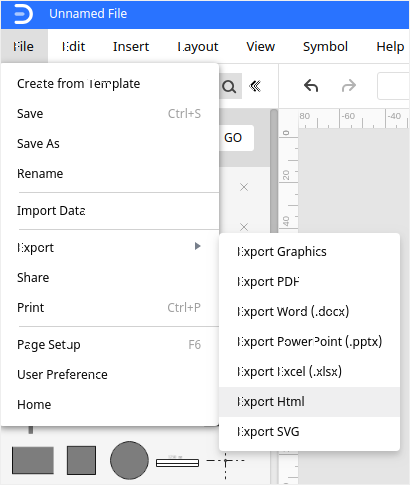
Task: Collapse the symbol library panel with the double chevron
Action: click(255, 86)
